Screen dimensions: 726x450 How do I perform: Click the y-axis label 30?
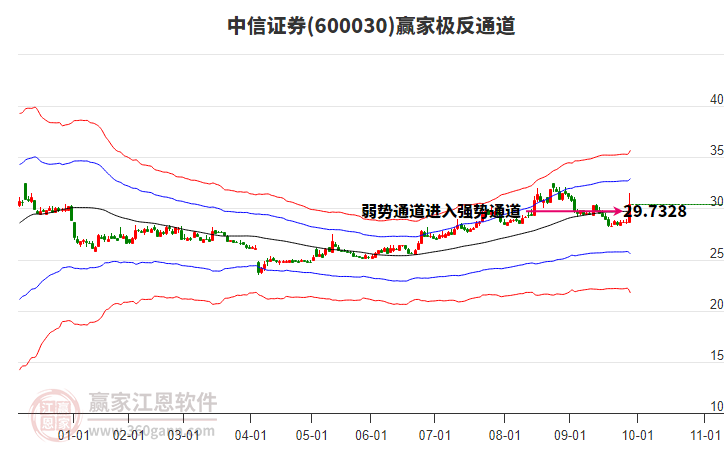click(x=717, y=201)
